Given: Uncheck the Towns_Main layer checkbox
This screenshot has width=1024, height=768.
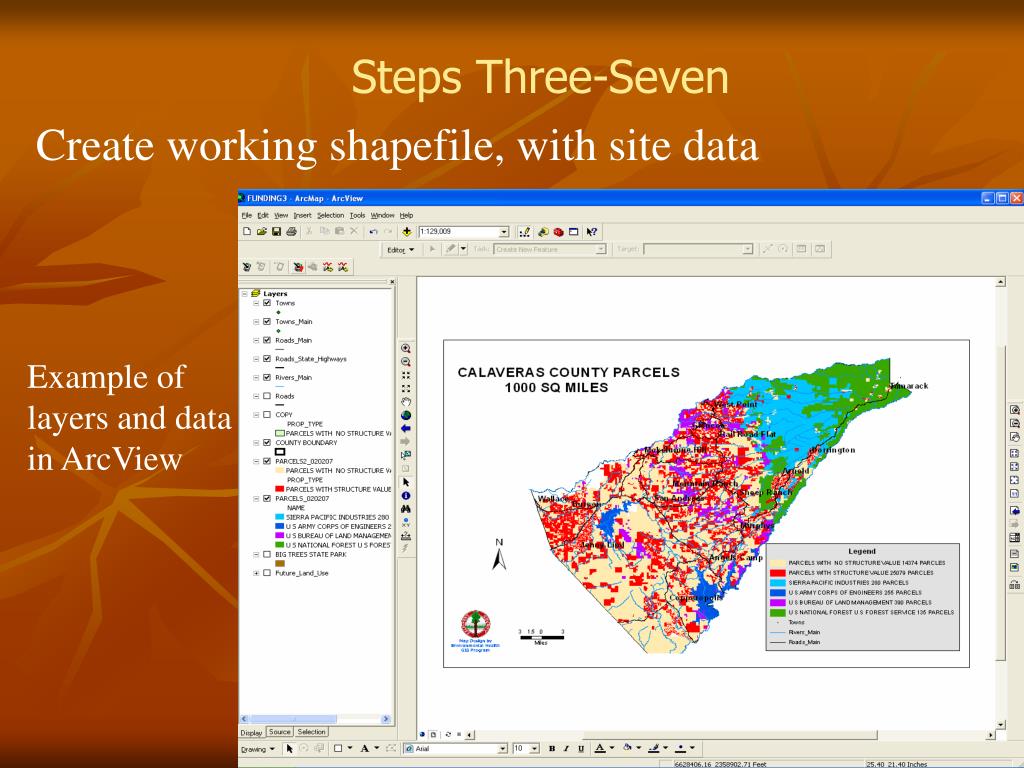Looking at the screenshot, I should (x=266, y=321).
